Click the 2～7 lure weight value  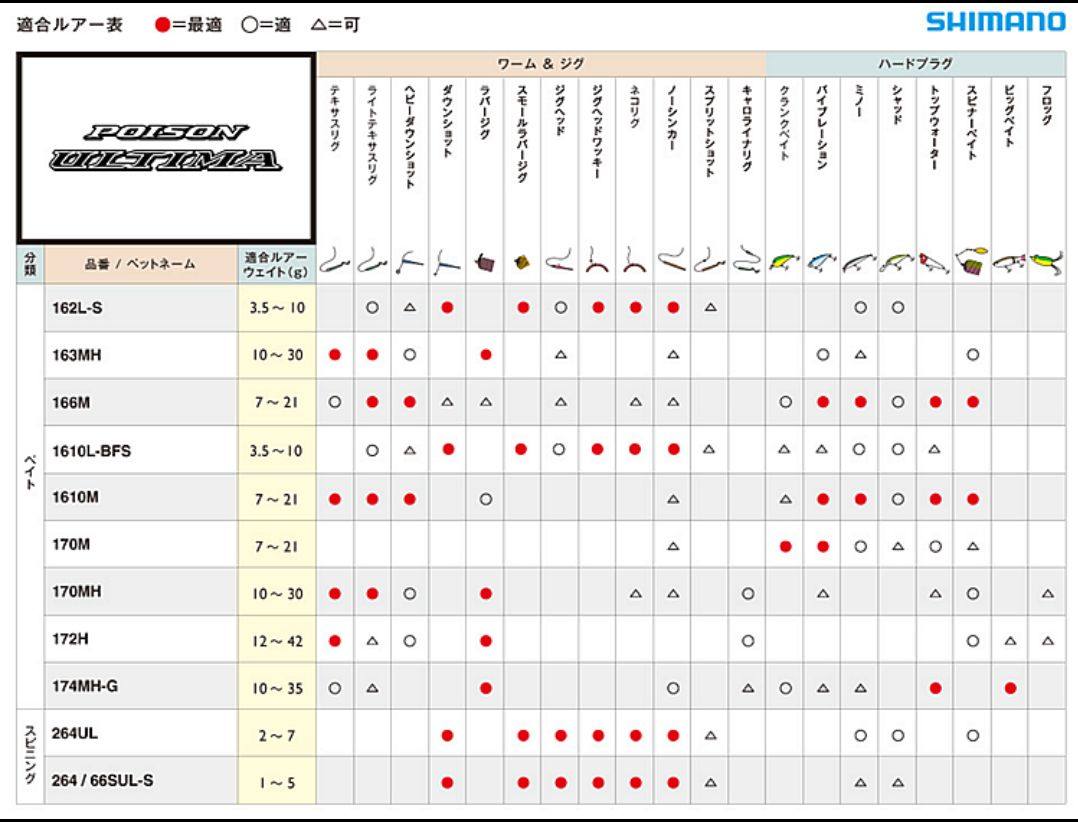(x=277, y=736)
